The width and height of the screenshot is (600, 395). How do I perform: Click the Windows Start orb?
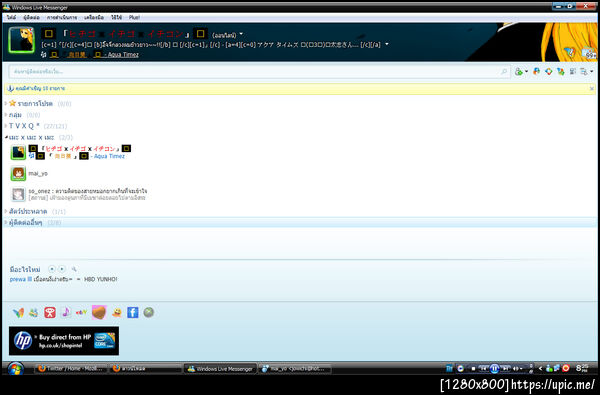click(x=15, y=369)
